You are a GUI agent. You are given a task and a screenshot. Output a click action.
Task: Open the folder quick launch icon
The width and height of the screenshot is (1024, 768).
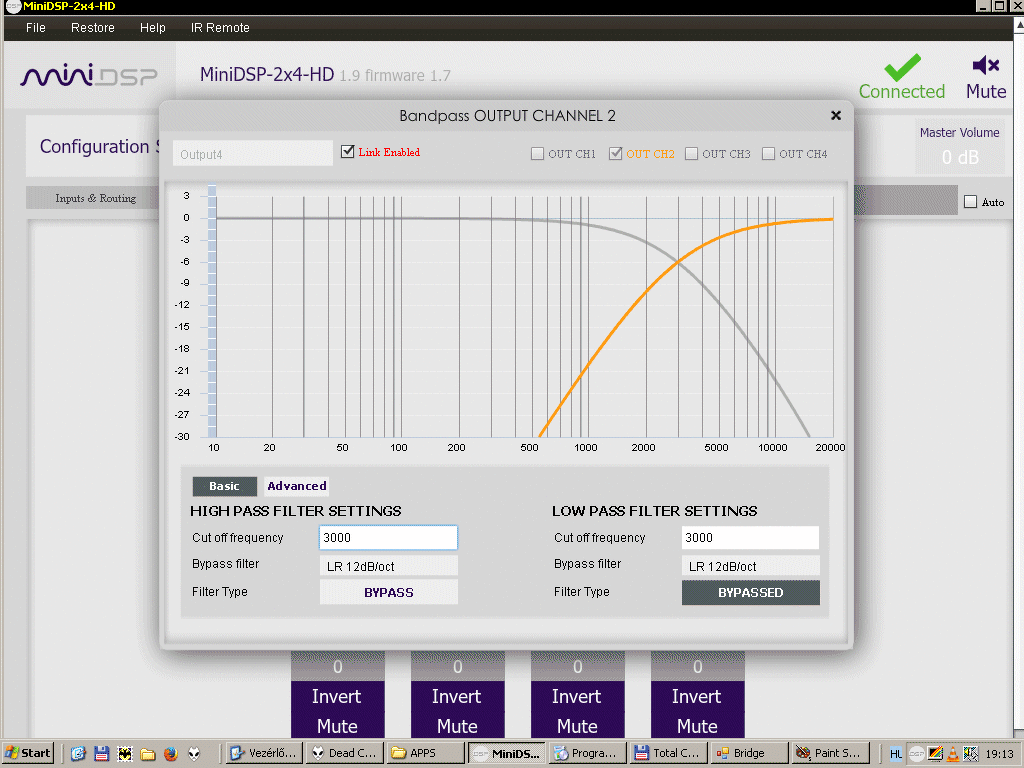click(148, 754)
